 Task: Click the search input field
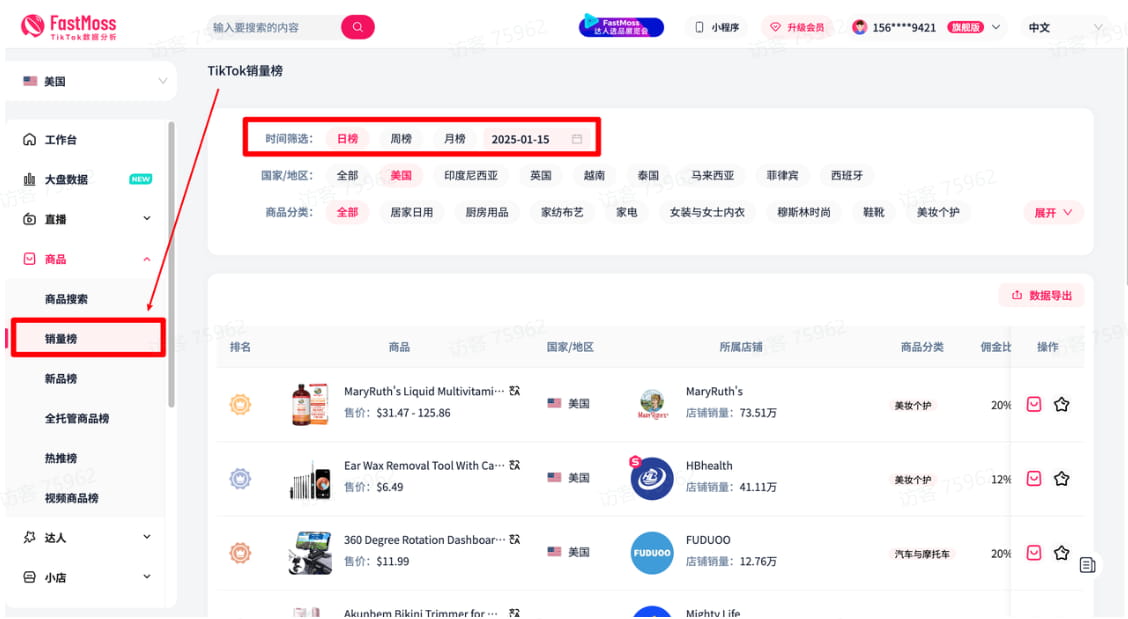(270, 27)
